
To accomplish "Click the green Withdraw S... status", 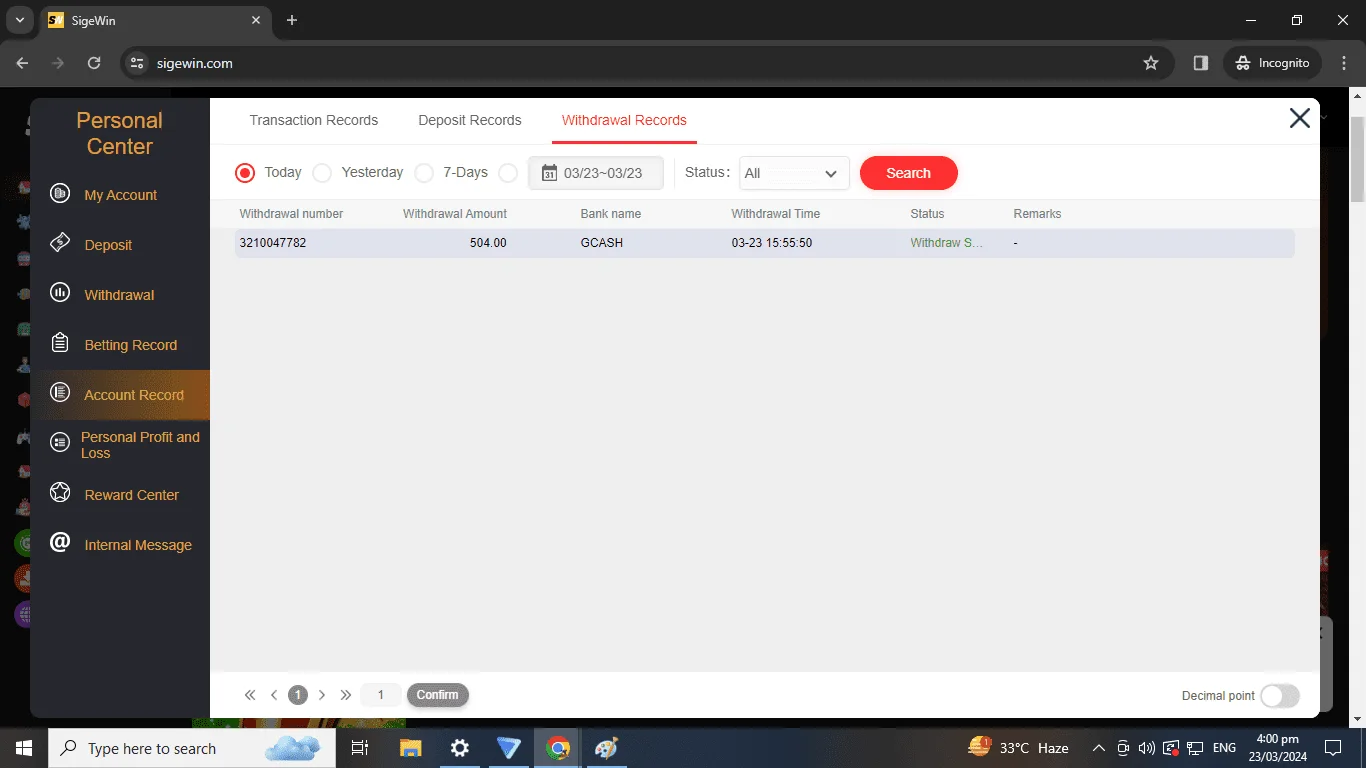I will pos(947,243).
